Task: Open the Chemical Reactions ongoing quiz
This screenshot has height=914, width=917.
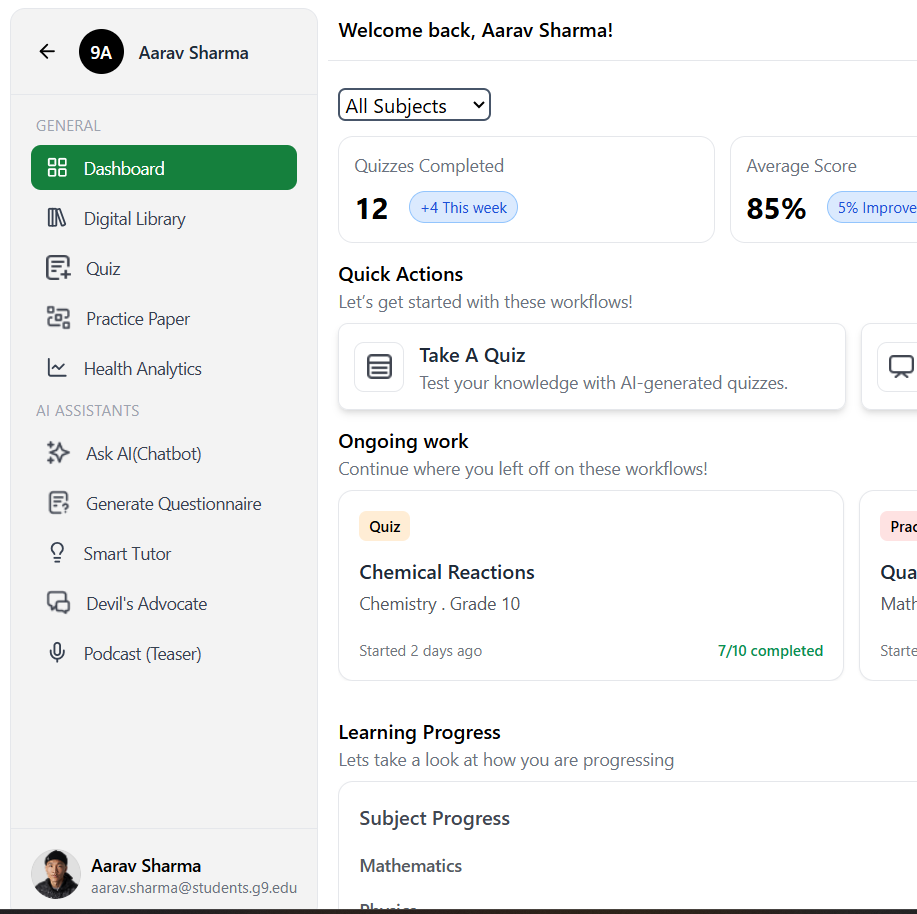Action: 590,585
